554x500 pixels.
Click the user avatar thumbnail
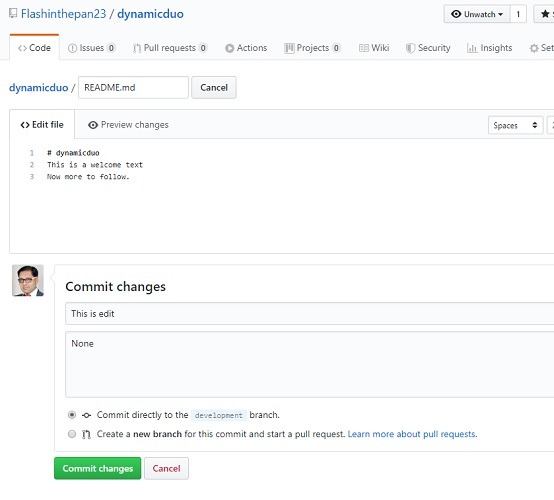tap(28, 280)
